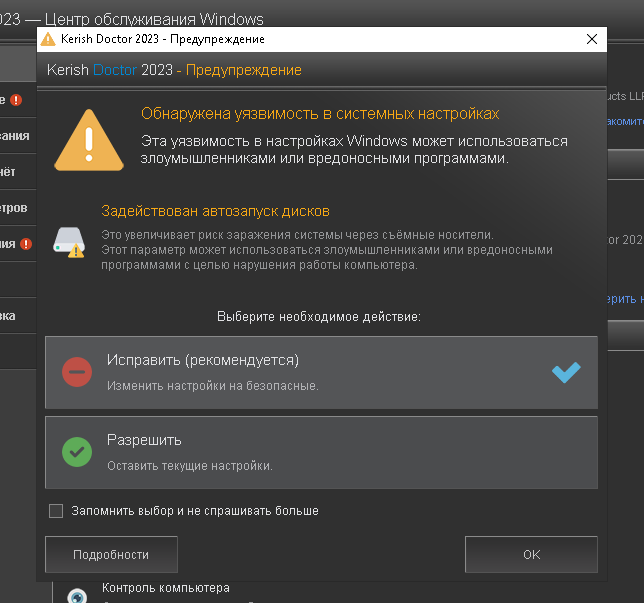
Task: Click the 'Kerish Doctor 2023 - Предупреждение' header
Action: [x=174, y=70]
